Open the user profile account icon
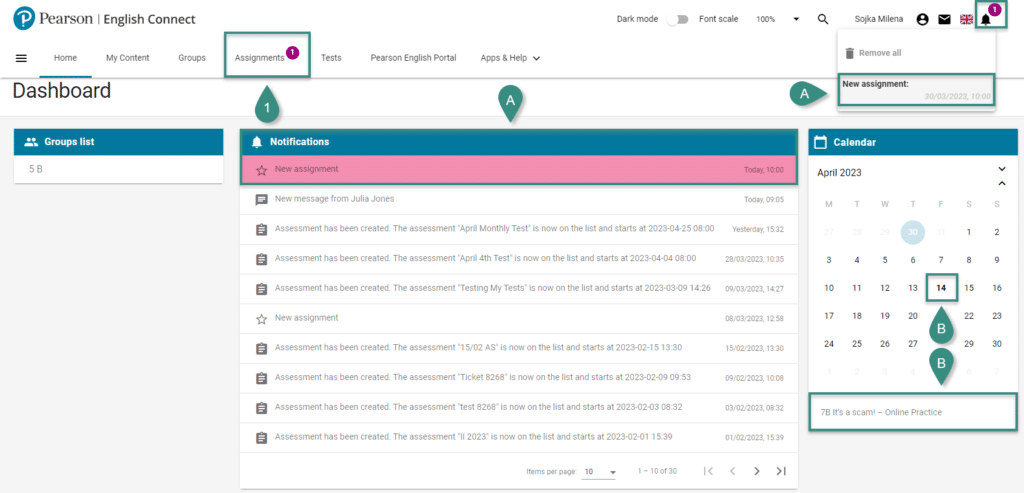 tap(922, 19)
